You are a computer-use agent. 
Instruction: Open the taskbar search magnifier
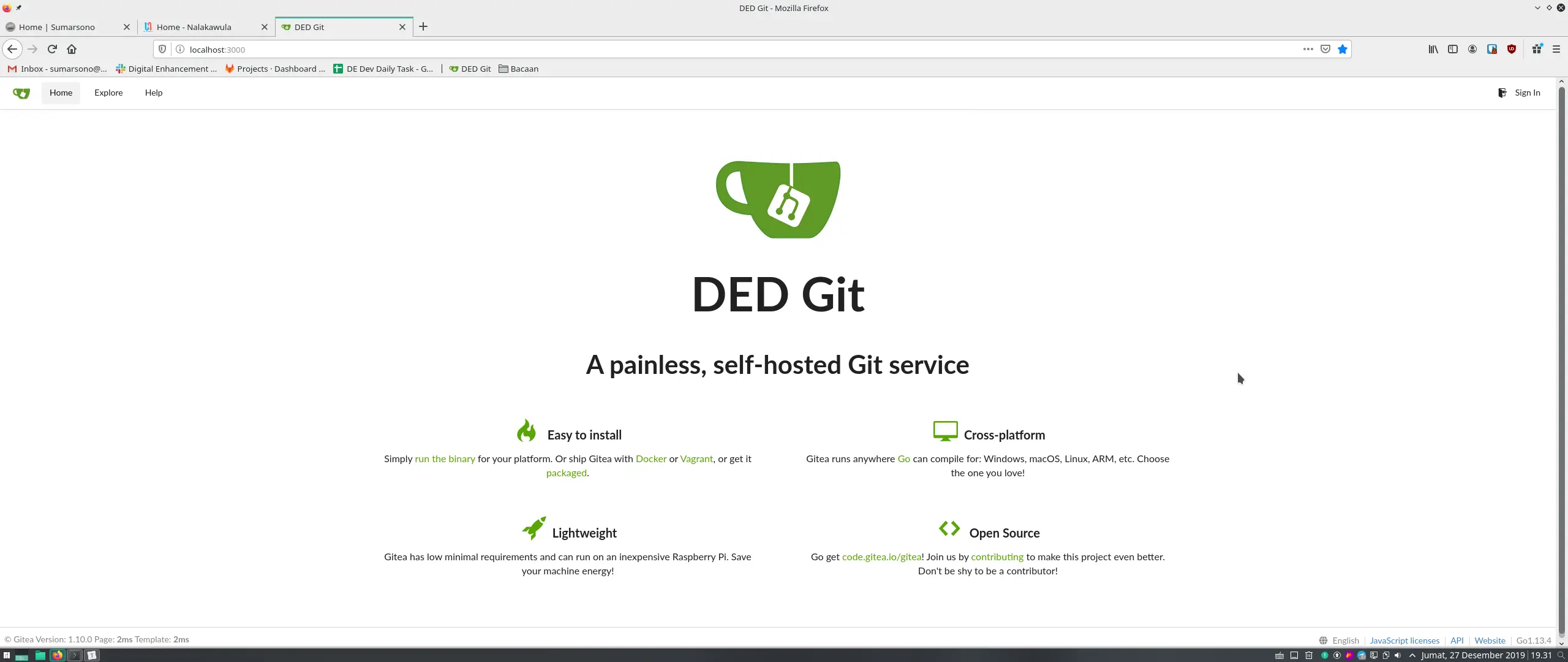[x=1561, y=655]
